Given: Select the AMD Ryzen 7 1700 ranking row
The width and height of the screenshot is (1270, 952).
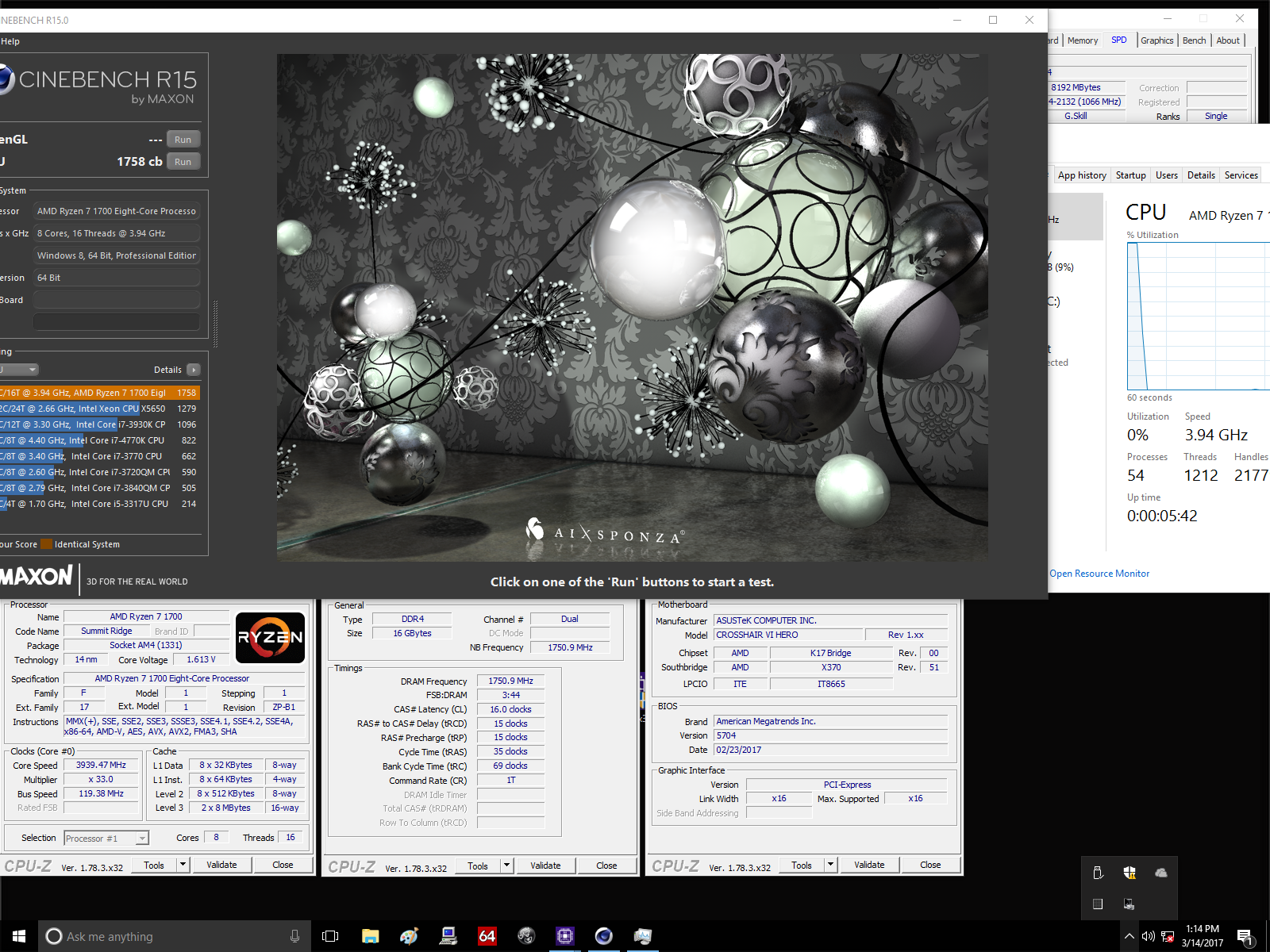Looking at the screenshot, I should [x=100, y=393].
